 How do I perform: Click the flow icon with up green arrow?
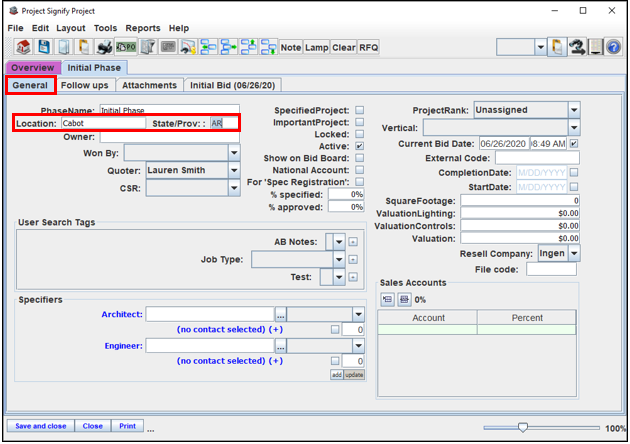click(x=248, y=47)
